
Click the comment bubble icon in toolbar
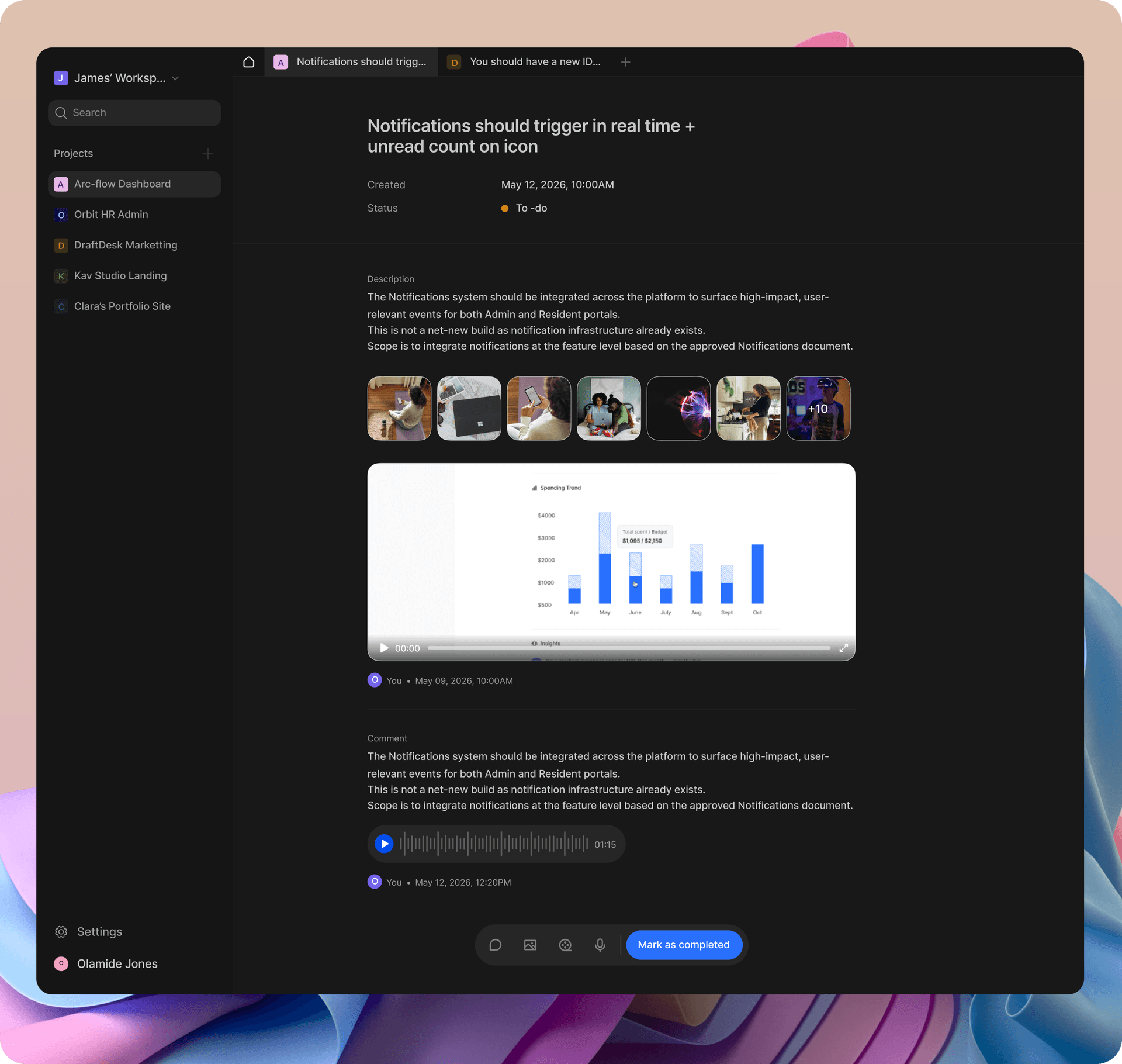(496, 945)
